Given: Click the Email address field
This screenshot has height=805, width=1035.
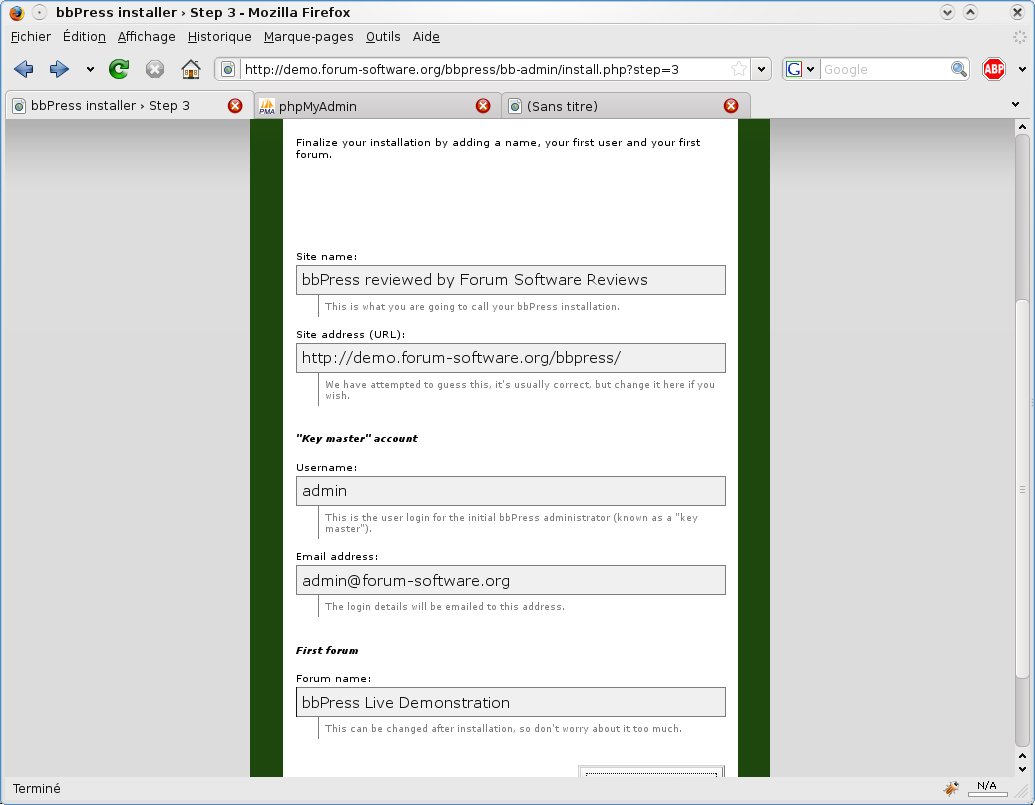Looking at the screenshot, I should coord(511,580).
